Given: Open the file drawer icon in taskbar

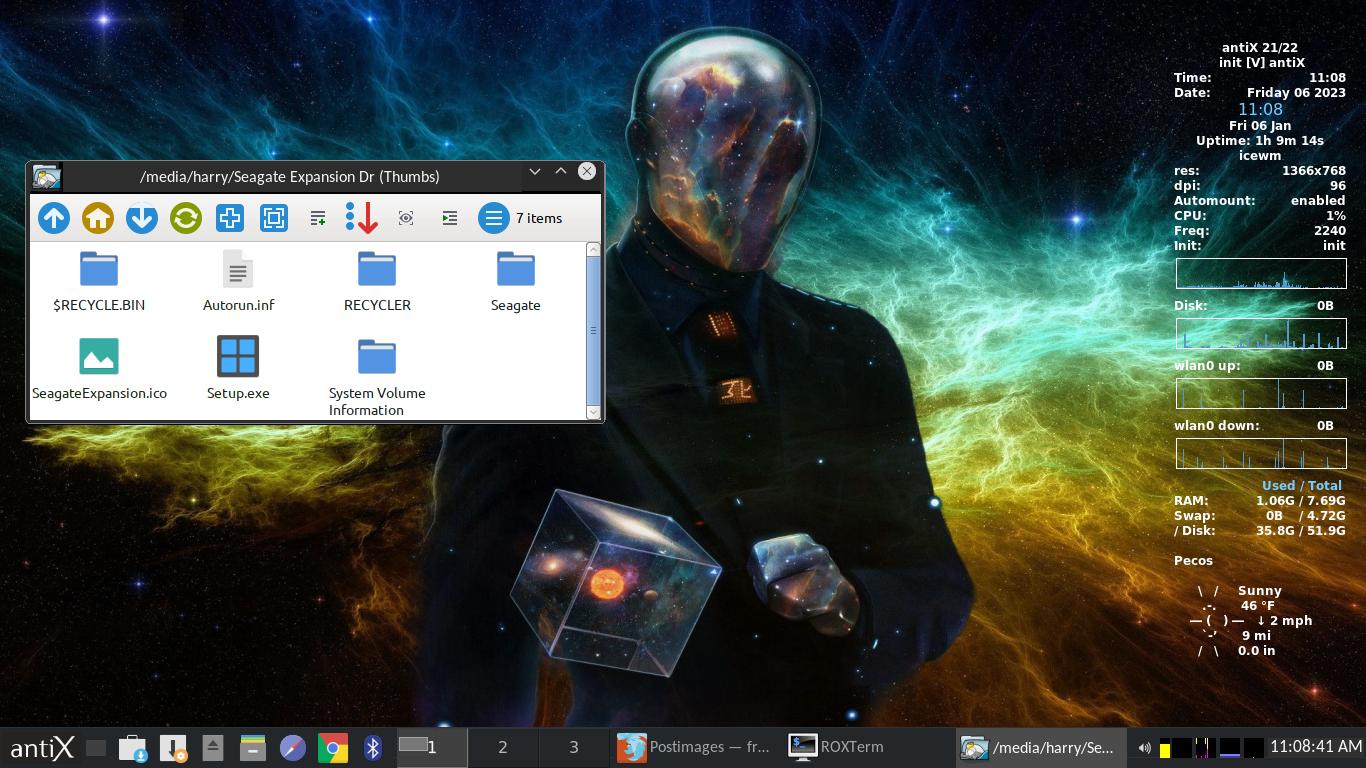Looking at the screenshot, I should (x=253, y=747).
